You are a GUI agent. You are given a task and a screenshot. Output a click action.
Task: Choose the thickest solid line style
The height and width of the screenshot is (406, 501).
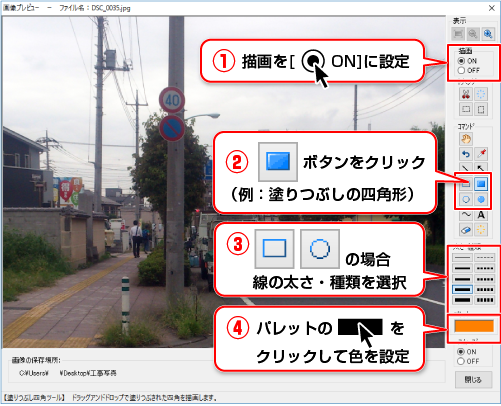[x=462, y=300]
